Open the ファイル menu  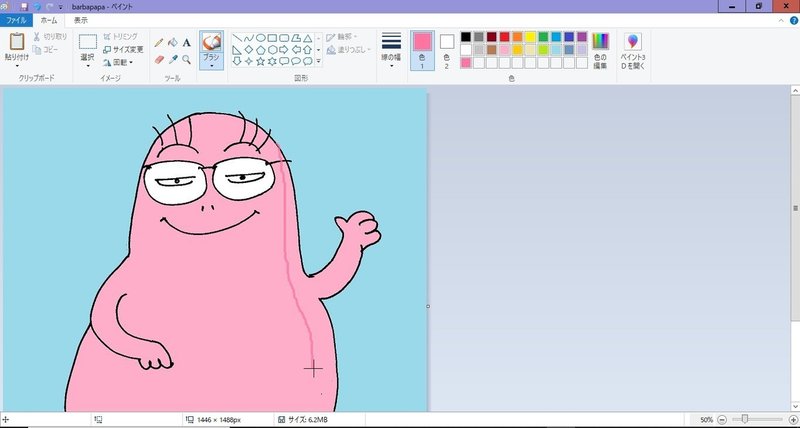point(17,20)
